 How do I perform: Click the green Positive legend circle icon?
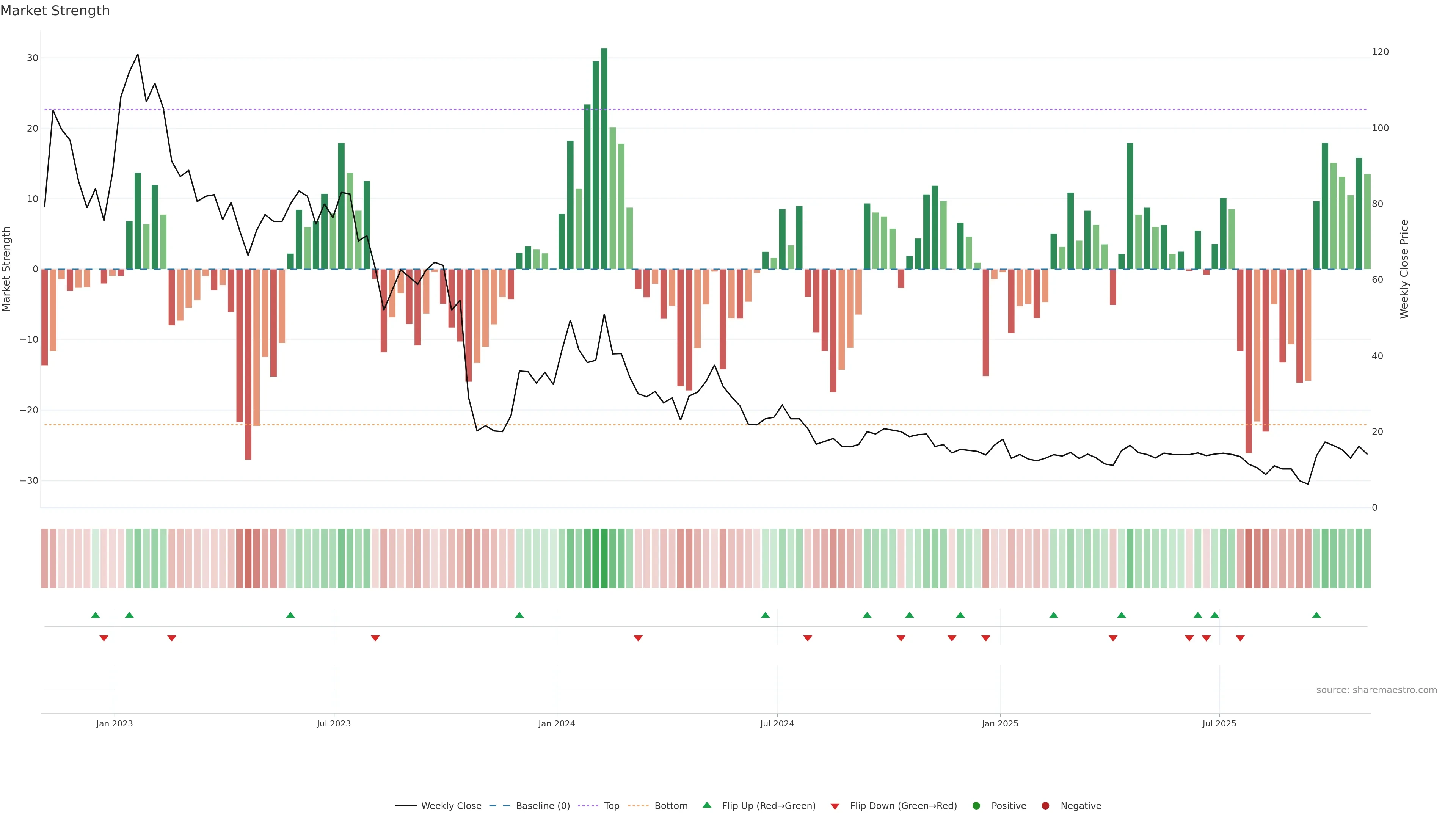[976, 805]
